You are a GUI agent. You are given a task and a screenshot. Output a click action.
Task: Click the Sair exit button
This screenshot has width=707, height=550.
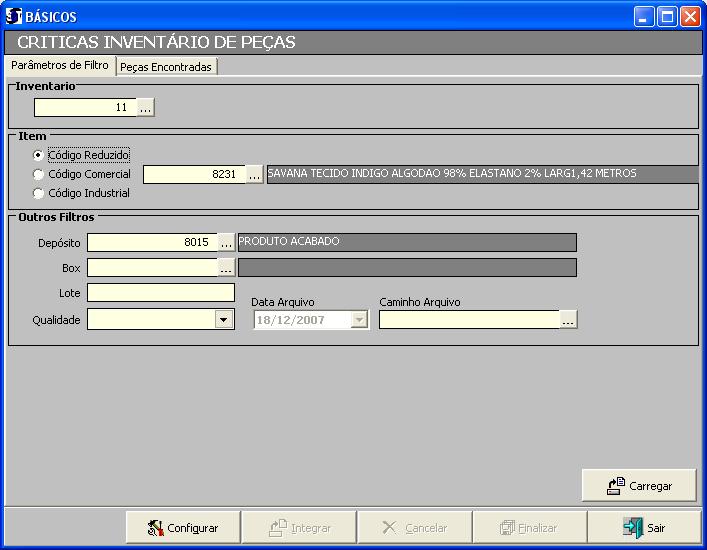coord(643,527)
